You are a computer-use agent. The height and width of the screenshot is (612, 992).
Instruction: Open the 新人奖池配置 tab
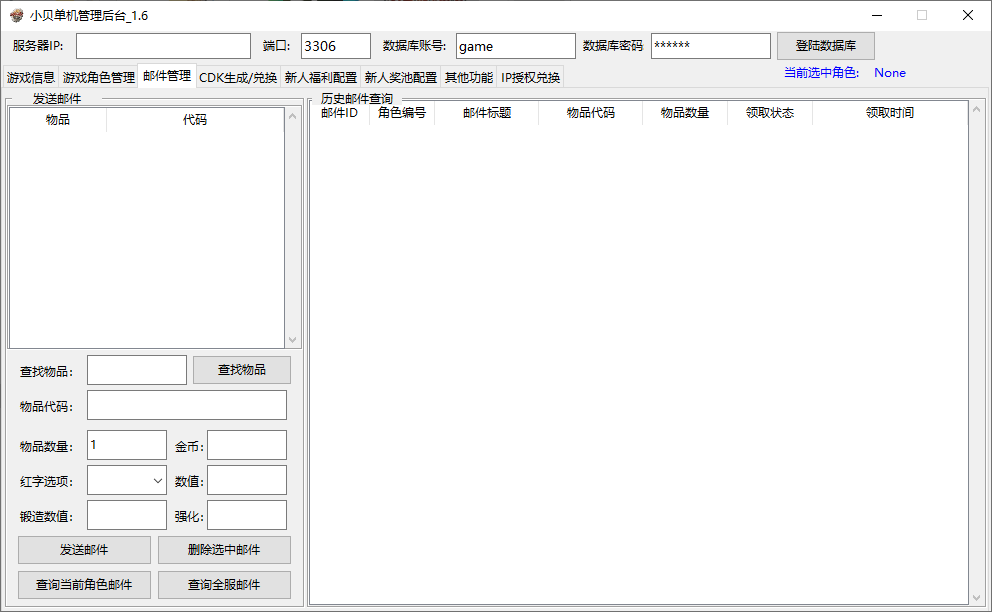[x=400, y=77]
